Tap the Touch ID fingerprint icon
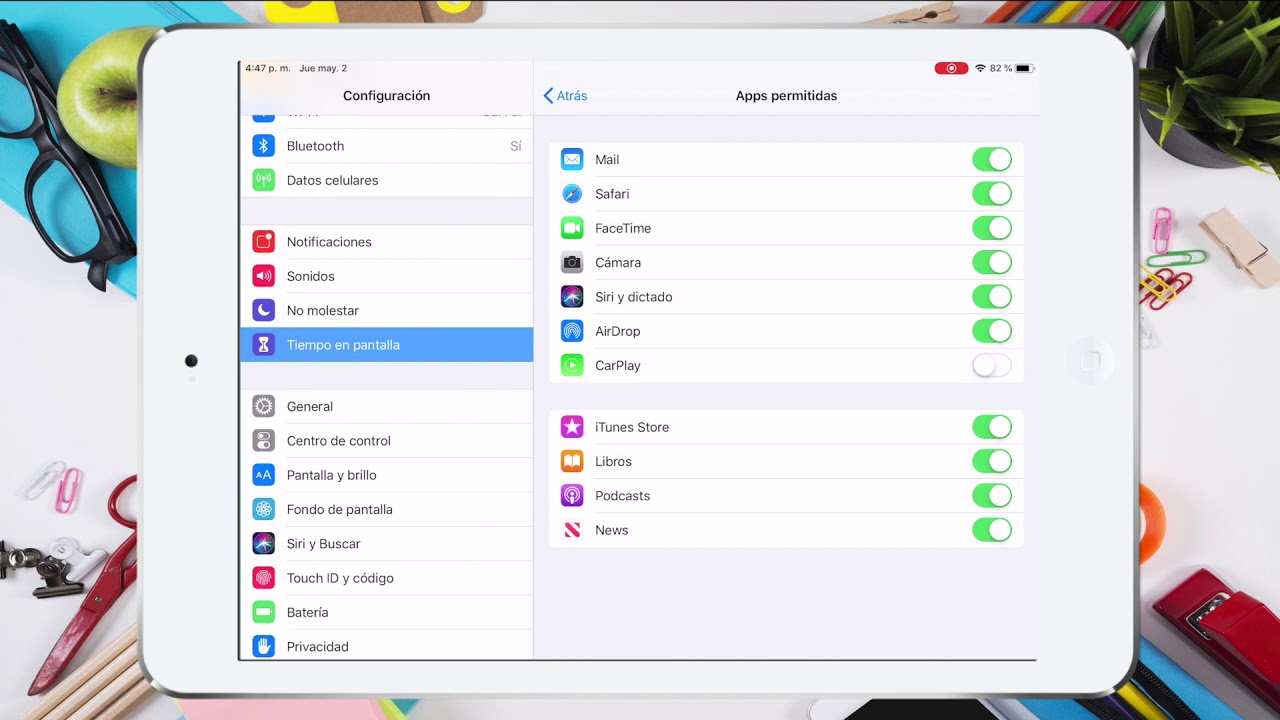 click(x=263, y=578)
